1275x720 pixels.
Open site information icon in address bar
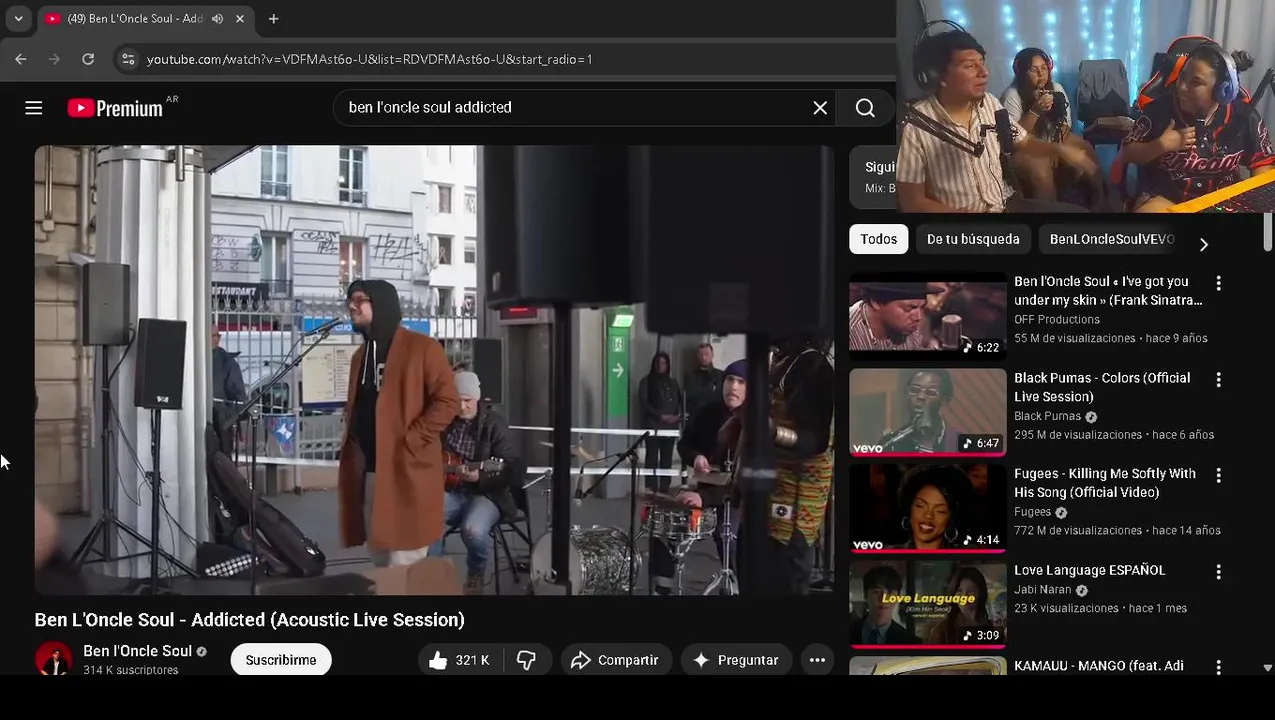click(128, 59)
